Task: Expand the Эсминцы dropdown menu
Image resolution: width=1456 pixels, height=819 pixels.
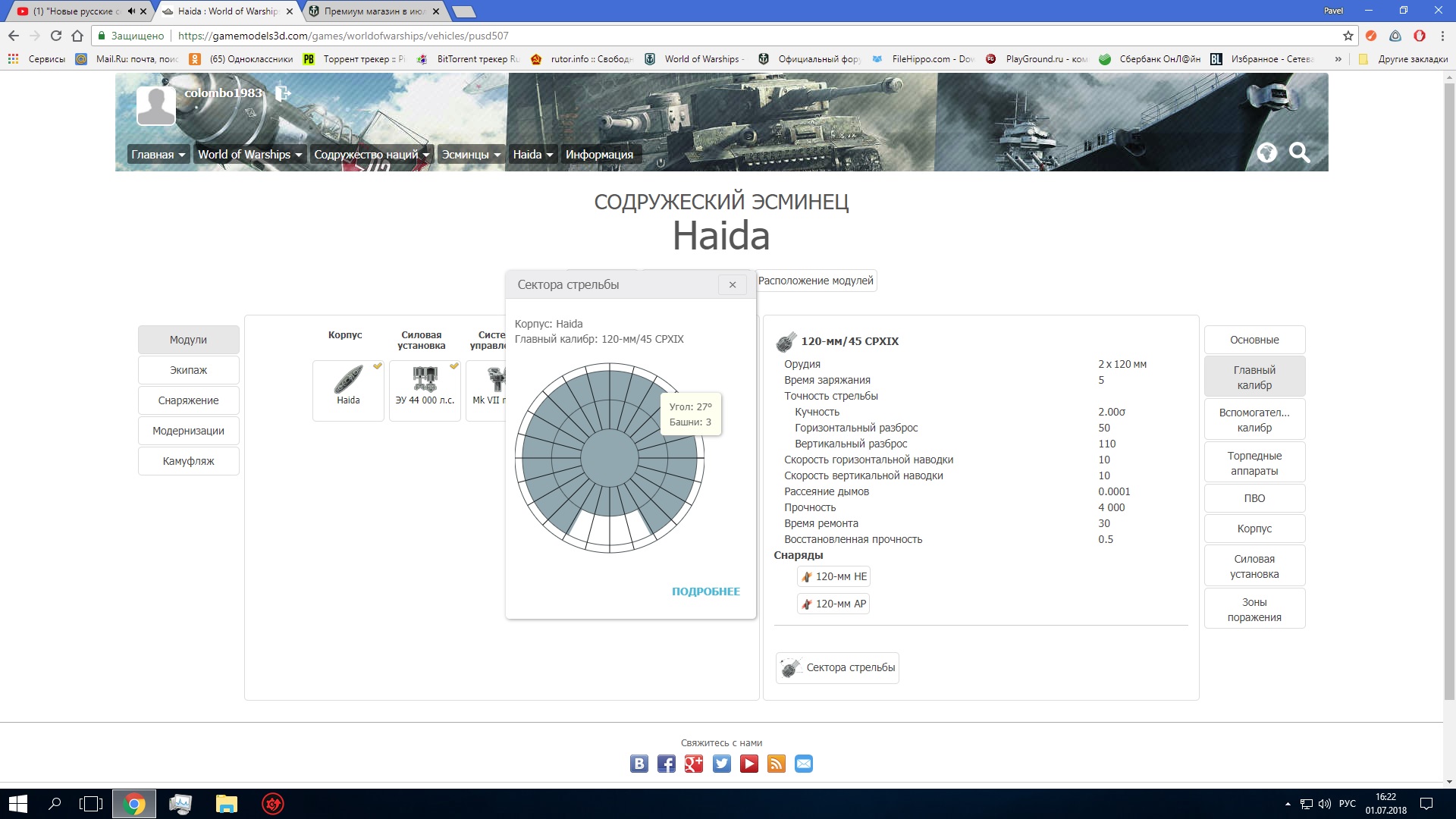Action: click(471, 154)
